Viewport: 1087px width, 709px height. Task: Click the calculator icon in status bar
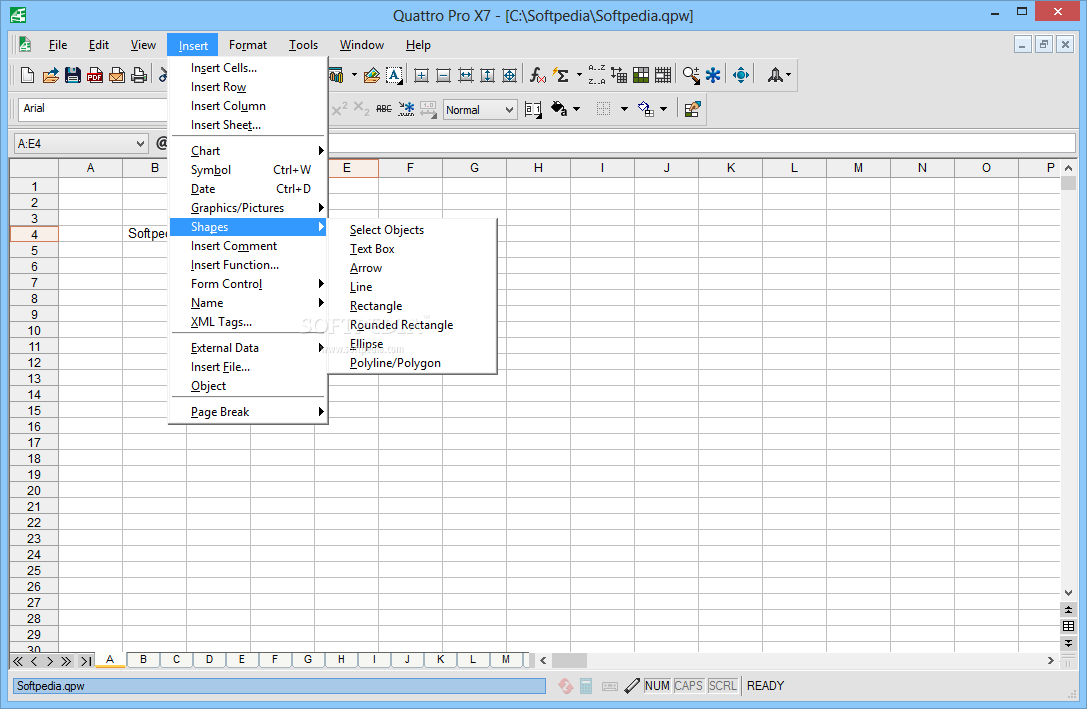coord(586,686)
